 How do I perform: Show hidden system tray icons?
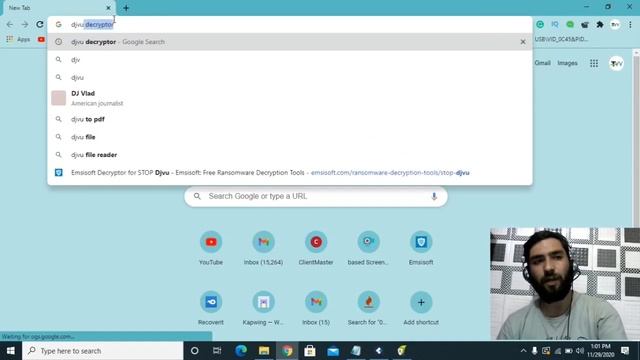tap(523, 351)
